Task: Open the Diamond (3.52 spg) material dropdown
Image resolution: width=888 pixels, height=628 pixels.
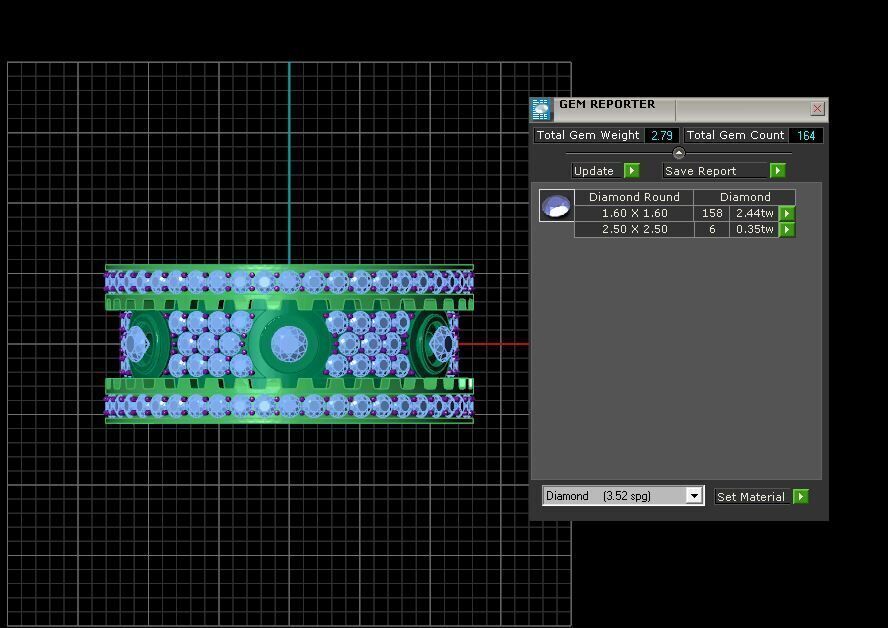Action: 694,496
